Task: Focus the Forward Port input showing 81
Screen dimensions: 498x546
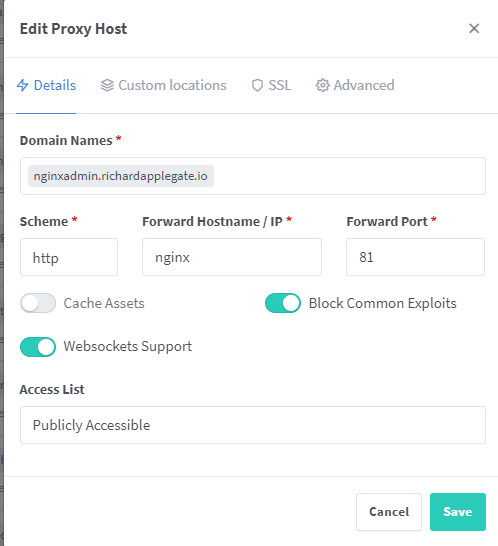Action: point(415,257)
